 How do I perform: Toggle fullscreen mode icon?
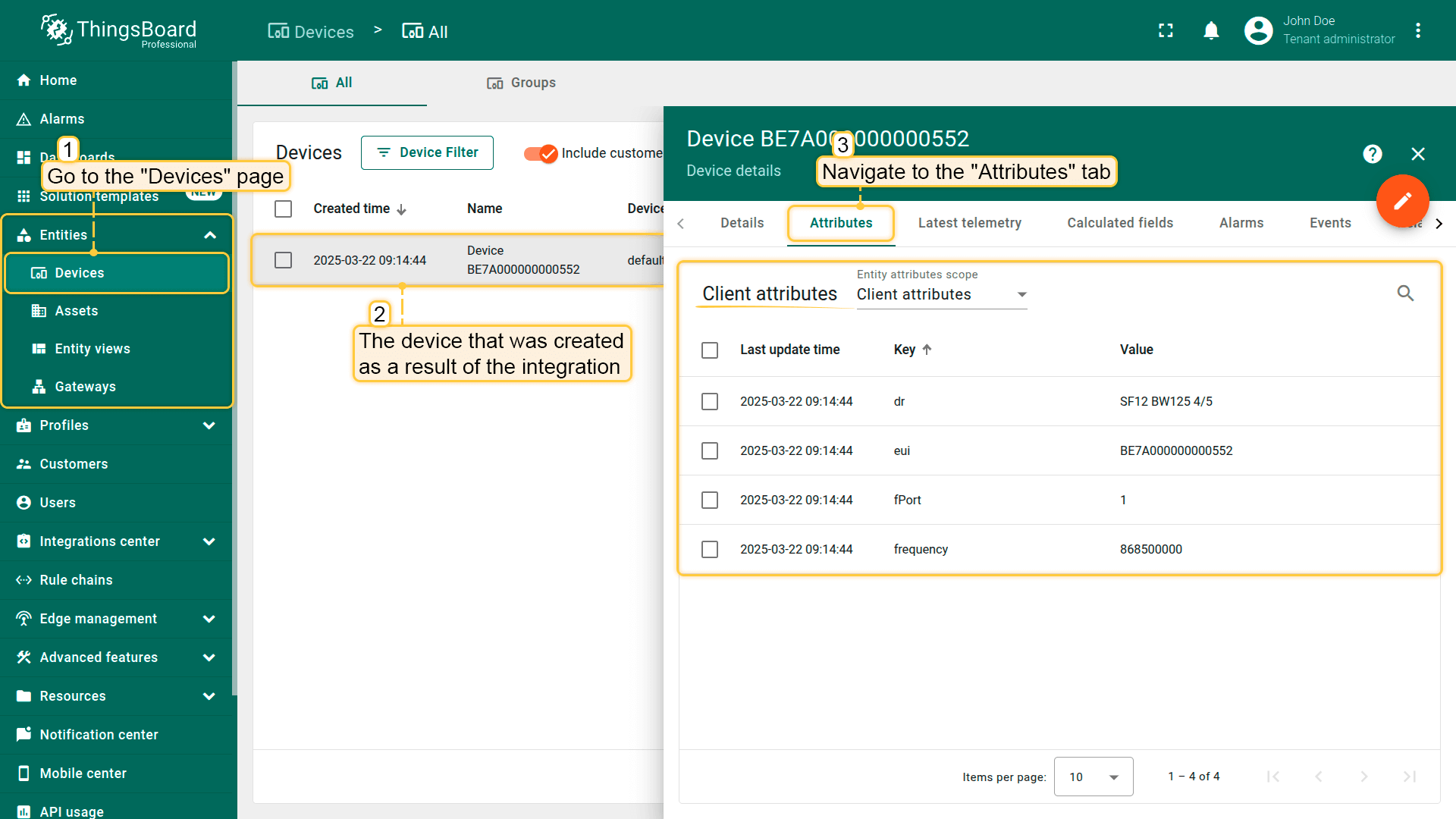pyautogui.click(x=1166, y=31)
